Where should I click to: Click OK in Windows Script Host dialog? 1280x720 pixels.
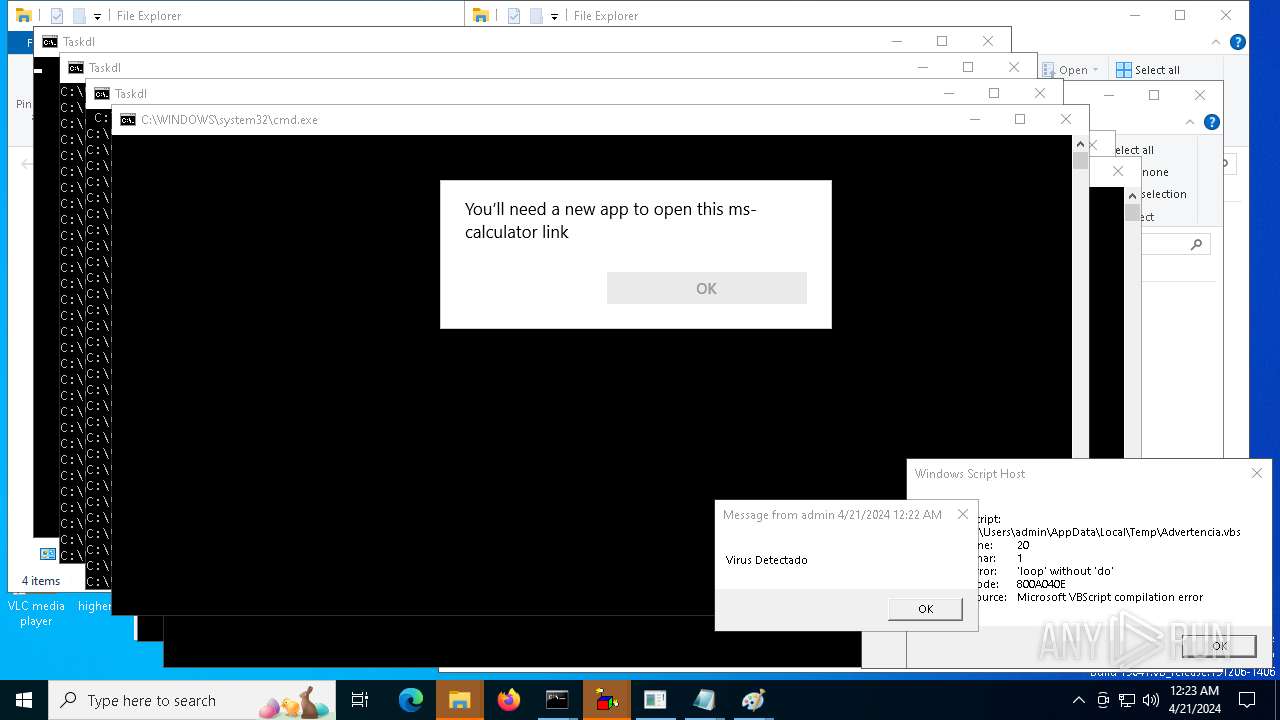coord(1219,646)
